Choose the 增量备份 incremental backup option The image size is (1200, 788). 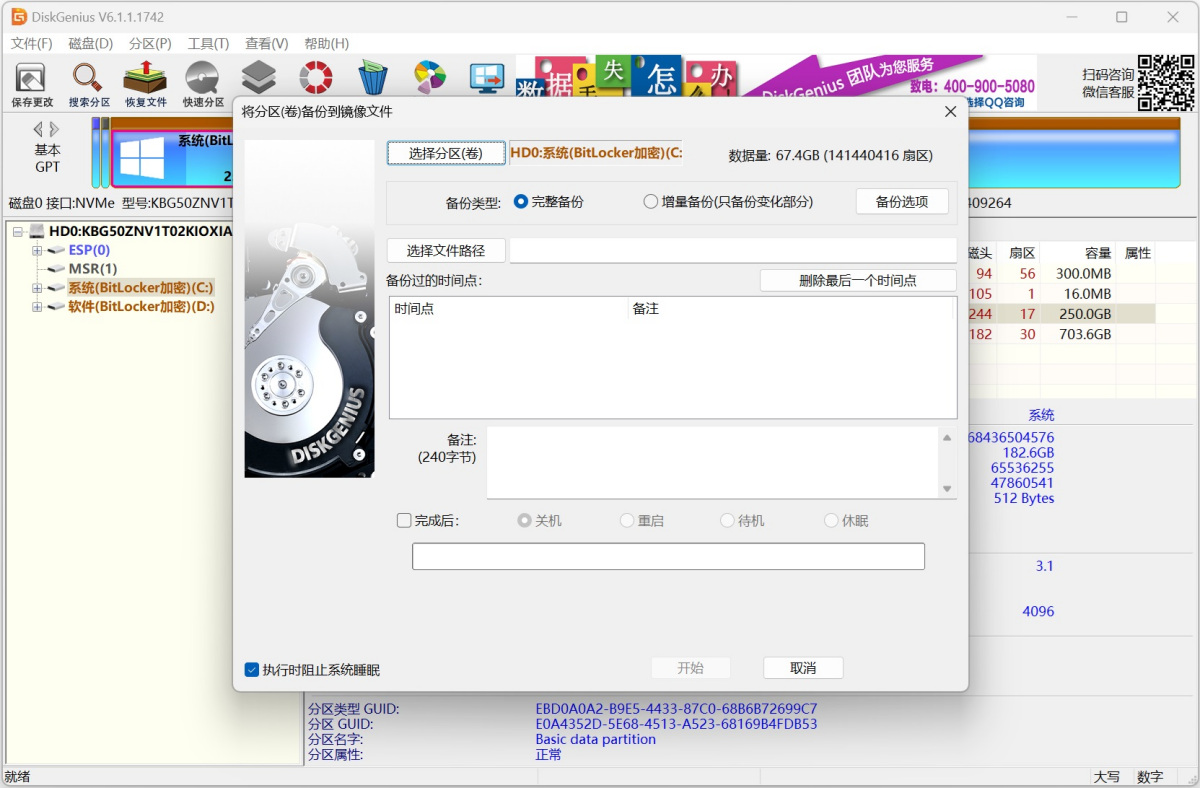651,201
